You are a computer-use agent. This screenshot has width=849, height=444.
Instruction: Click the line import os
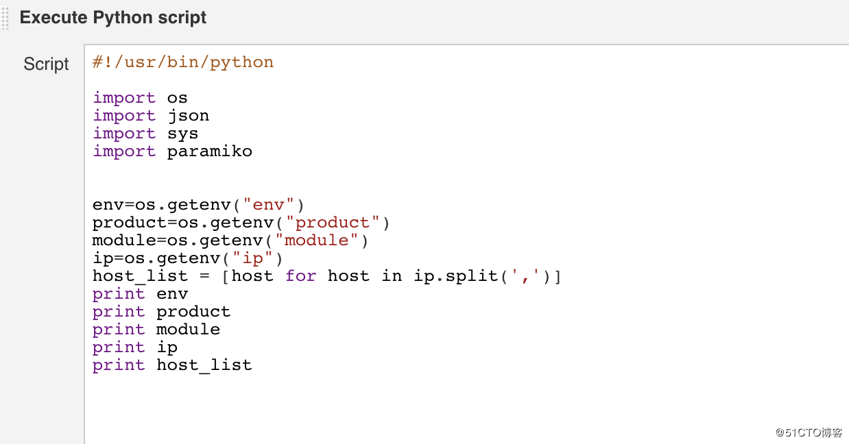coord(140,98)
